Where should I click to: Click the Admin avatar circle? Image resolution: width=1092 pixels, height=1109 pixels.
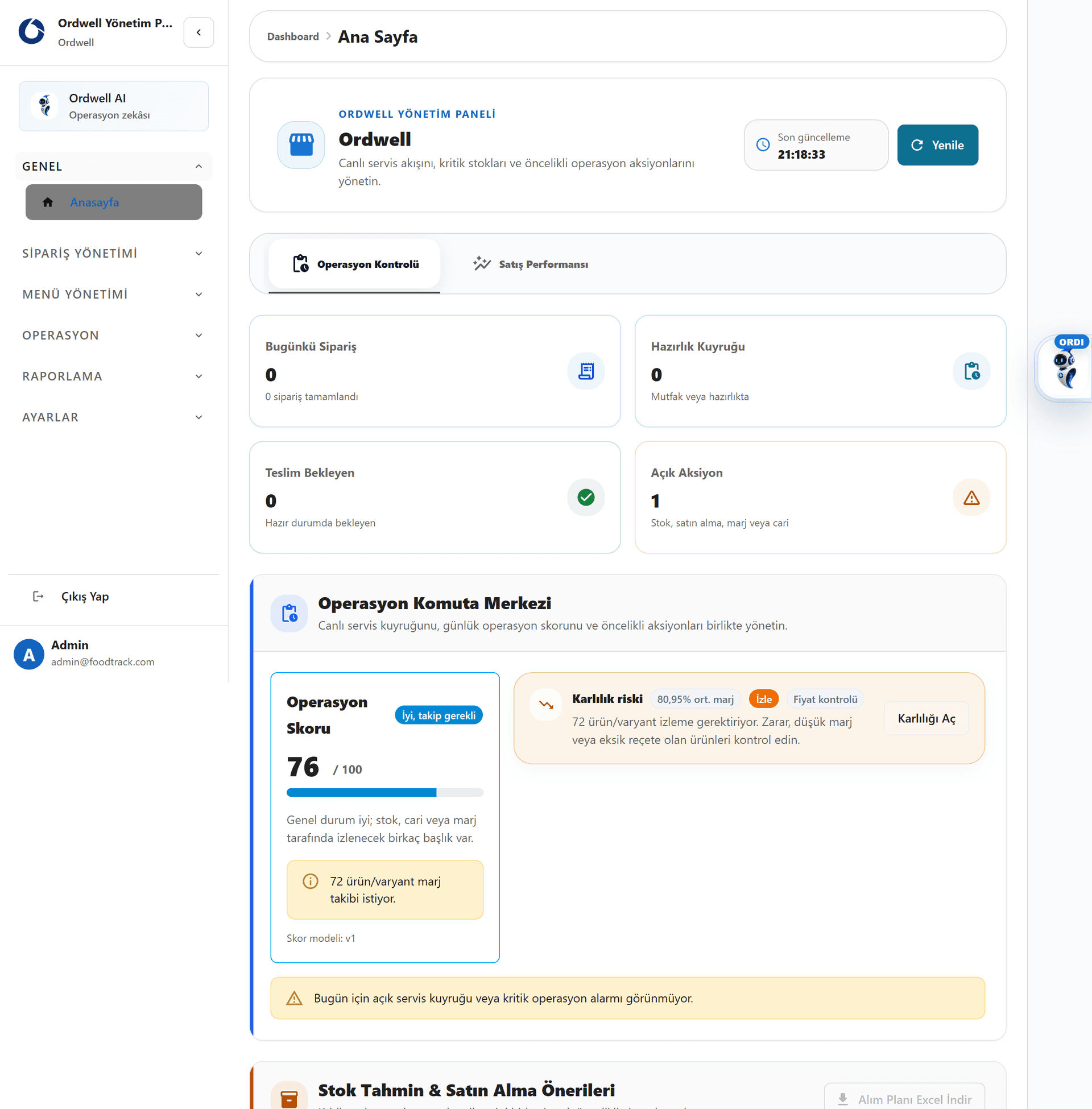tap(28, 653)
